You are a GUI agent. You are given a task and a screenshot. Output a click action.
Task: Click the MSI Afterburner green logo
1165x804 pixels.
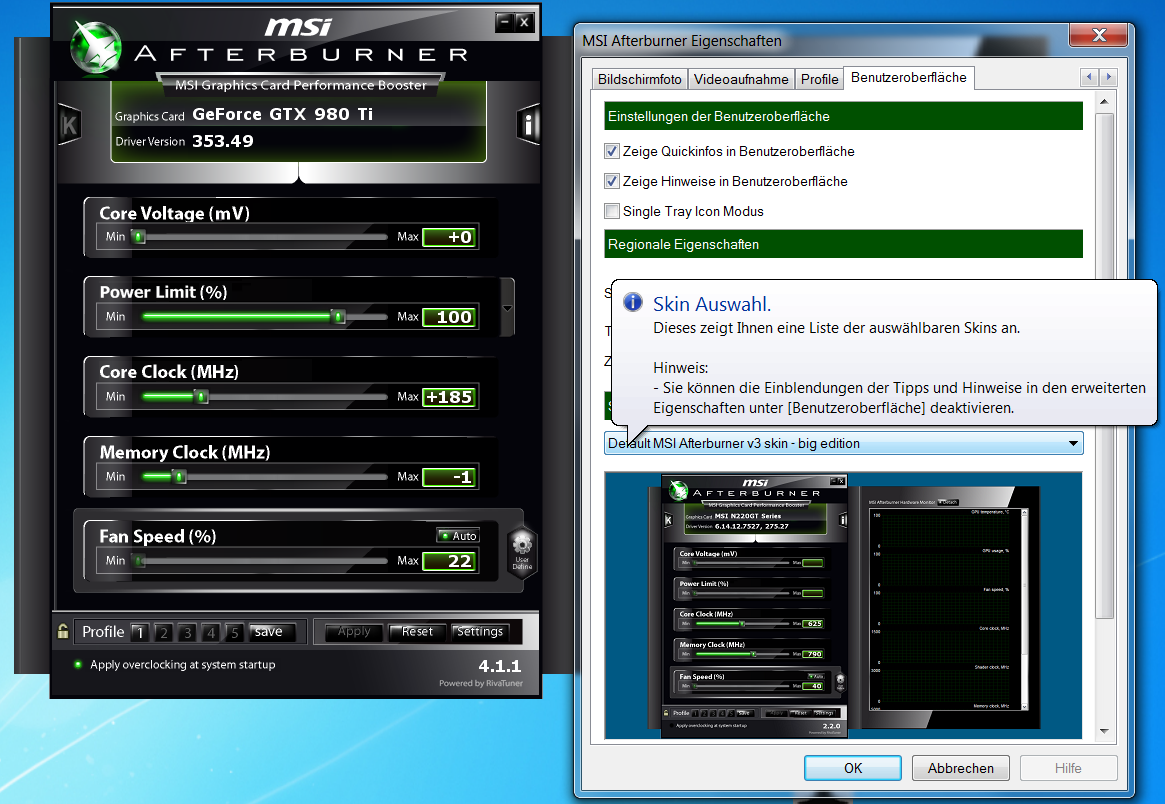[96, 48]
